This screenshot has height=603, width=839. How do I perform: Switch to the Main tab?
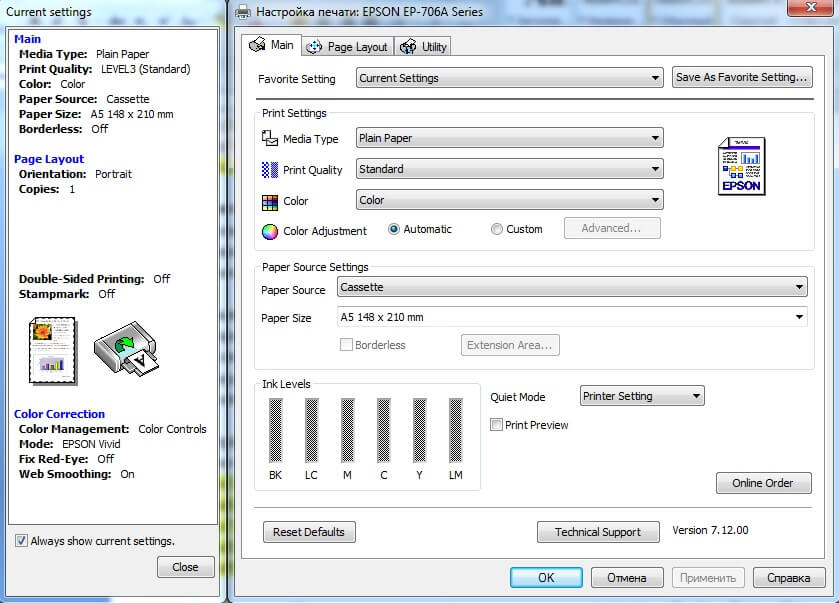click(271, 45)
